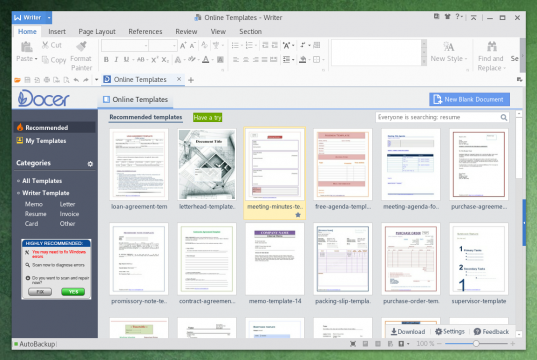
Task: Click the Memo category link
Action: (34, 204)
